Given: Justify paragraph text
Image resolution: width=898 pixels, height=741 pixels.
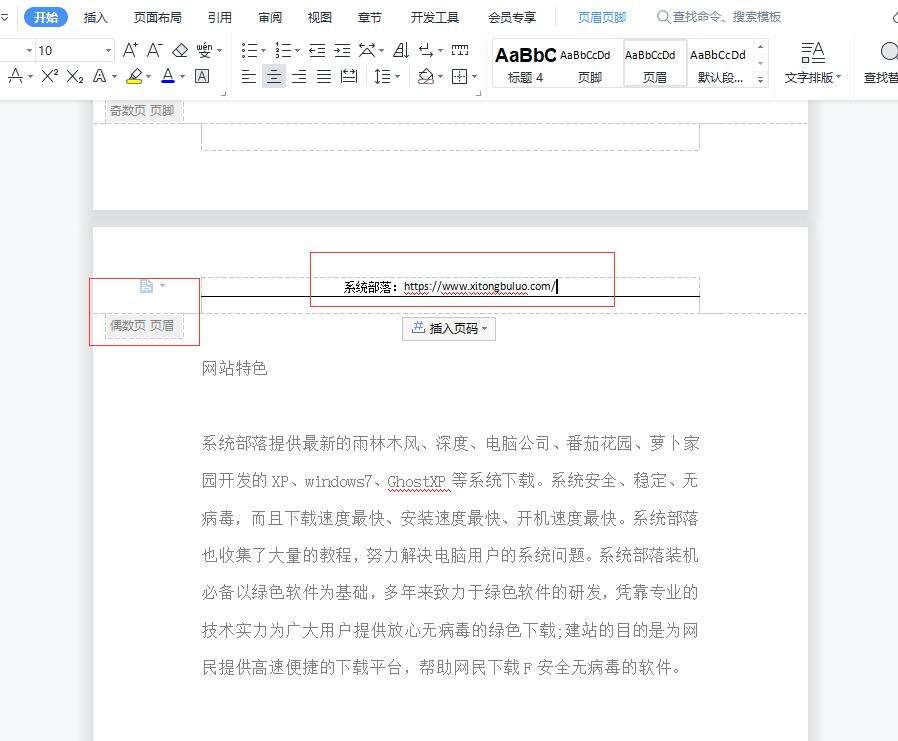Looking at the screenshot, I should pyautogui.click(x=324, y=76).
